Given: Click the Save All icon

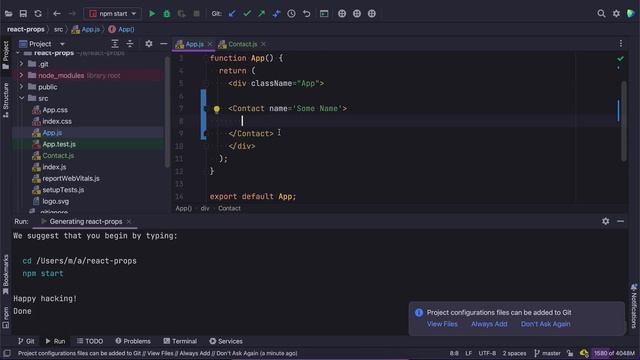Looking at the screenshot, I should click(23, 13).
